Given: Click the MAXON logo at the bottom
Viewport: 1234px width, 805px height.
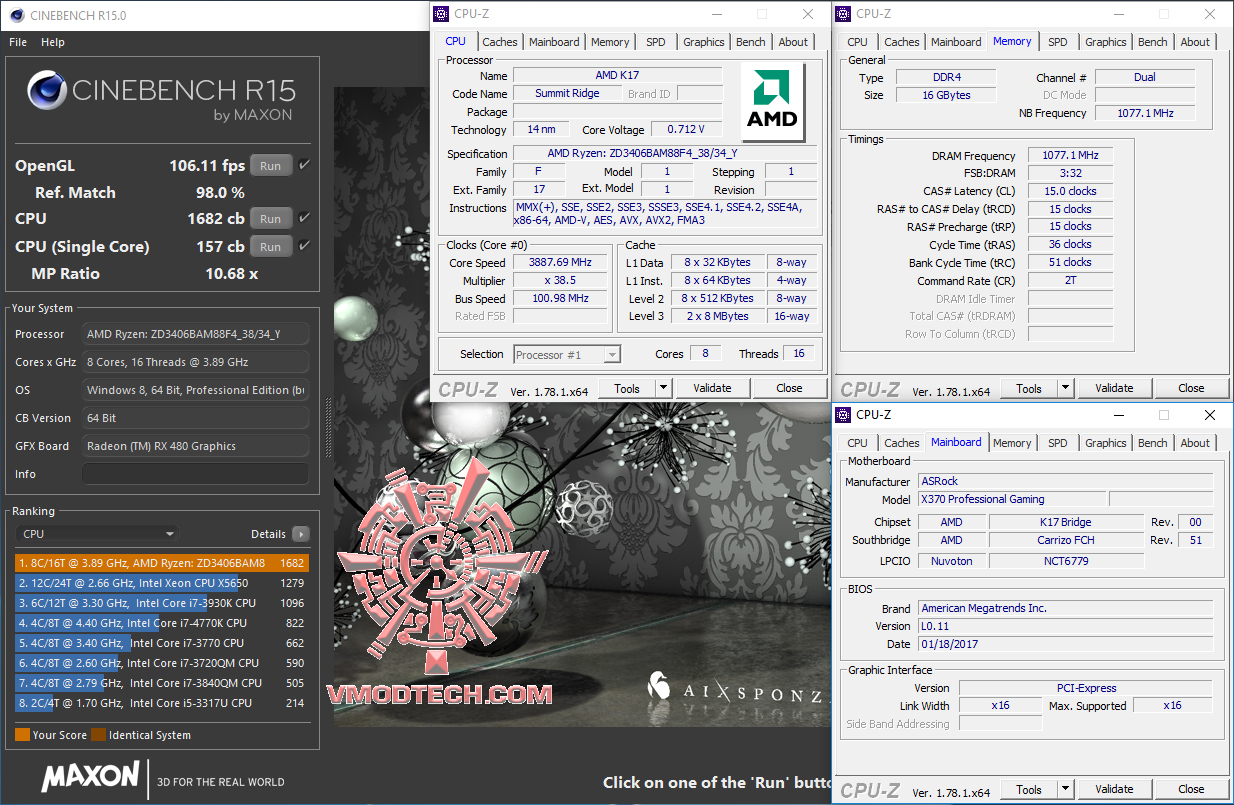Looking at the screenshot, I should (91, 776).
